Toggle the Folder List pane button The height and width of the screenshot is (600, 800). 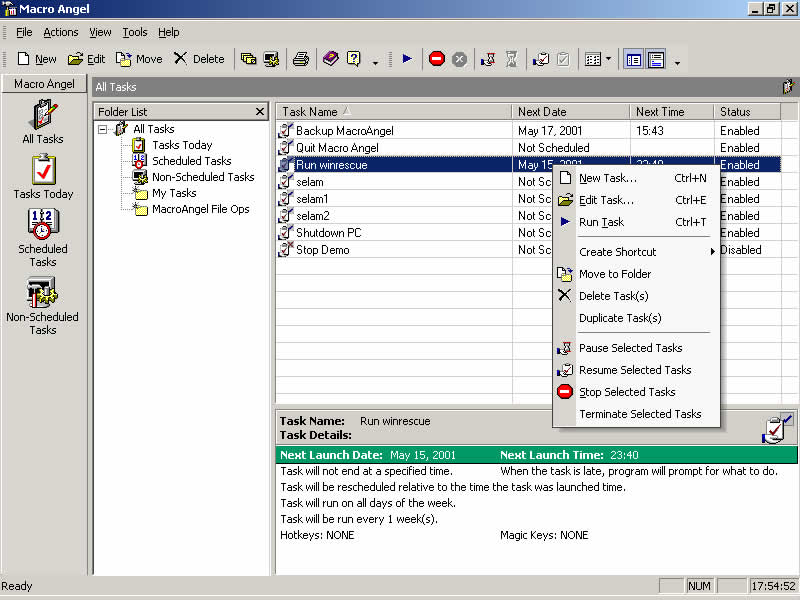pos(634,59)
